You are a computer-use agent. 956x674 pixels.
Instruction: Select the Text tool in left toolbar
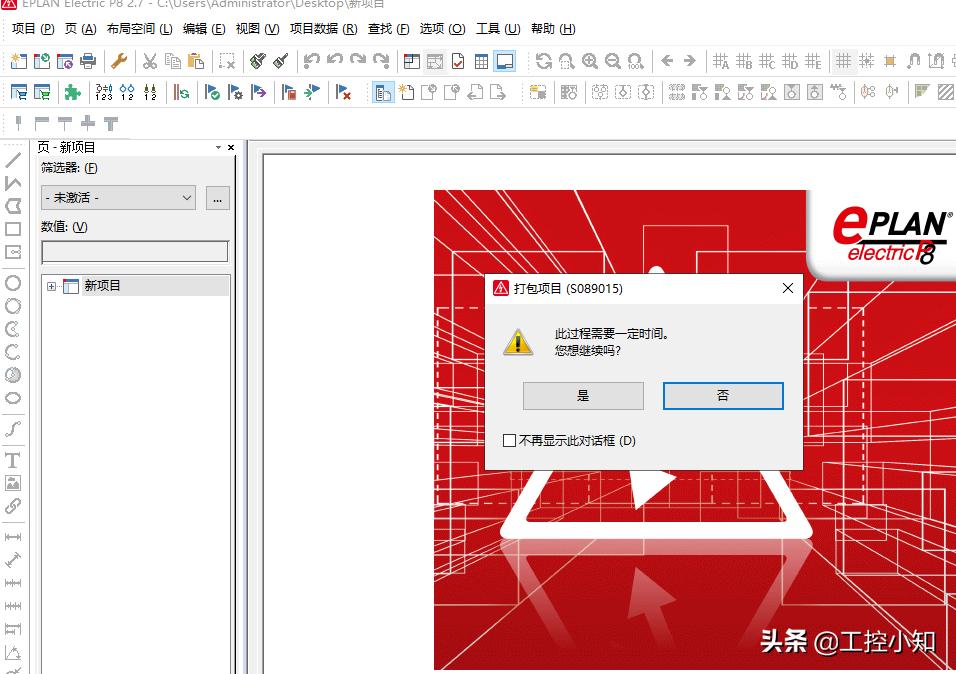tap(13, 460)
